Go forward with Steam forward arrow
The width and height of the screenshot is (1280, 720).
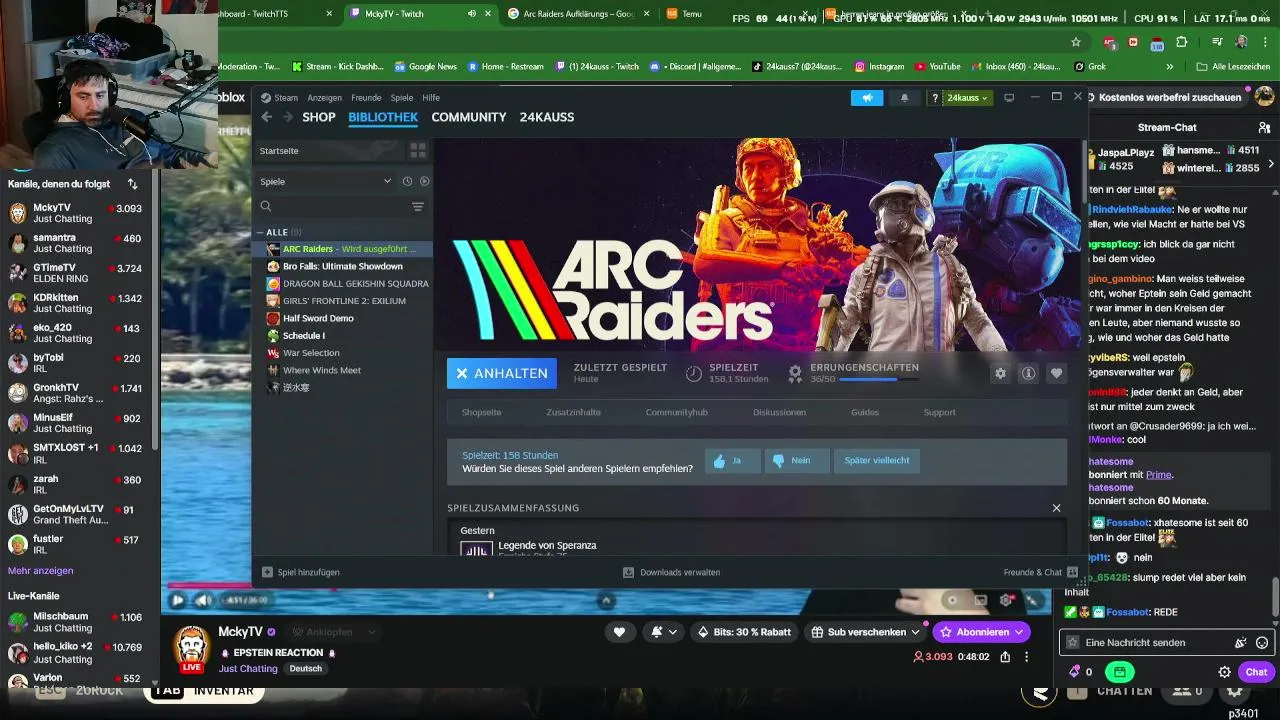point(288,117)
